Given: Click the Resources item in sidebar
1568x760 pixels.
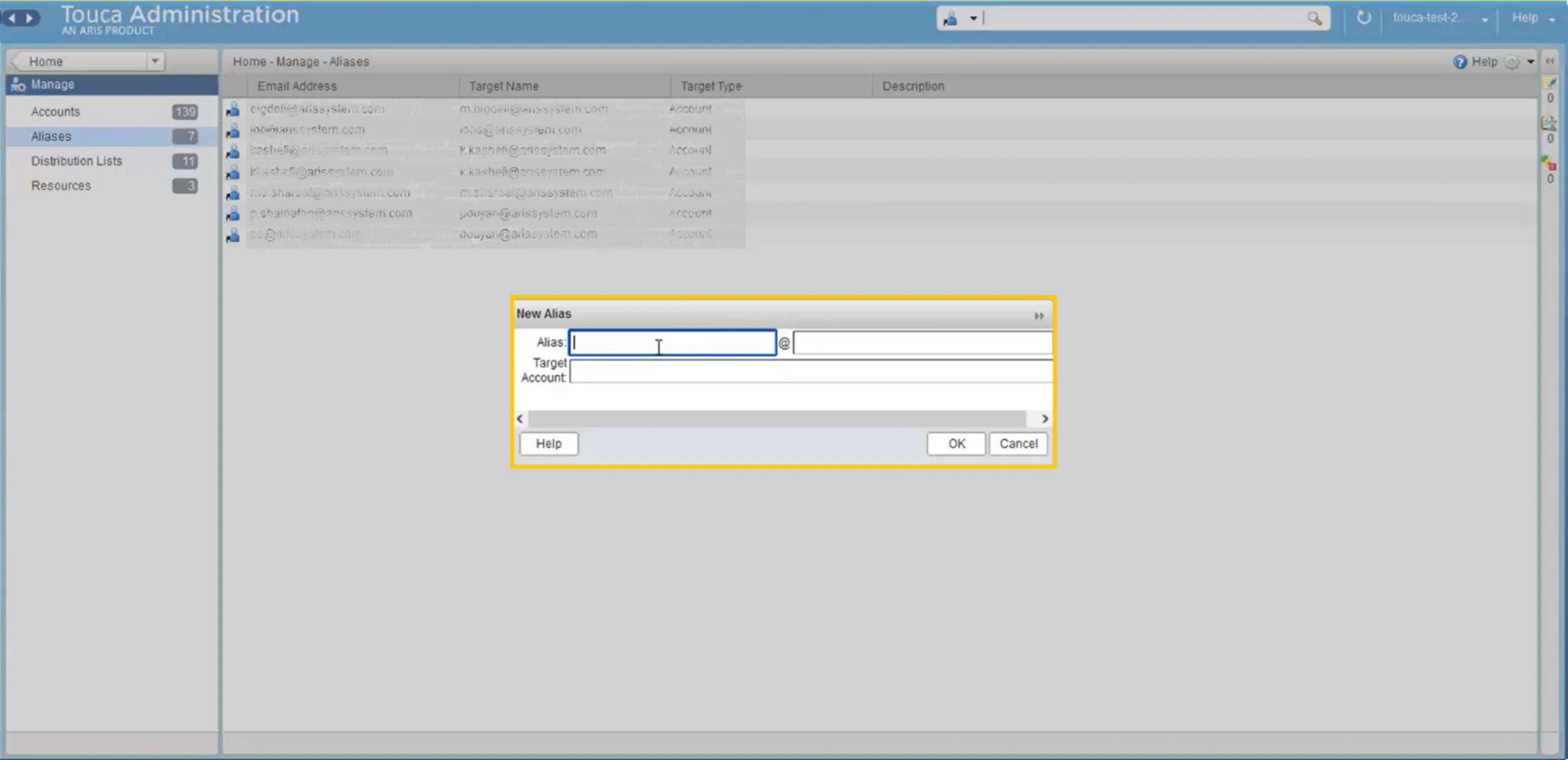Looking at the screenshot, I should 61,185.
